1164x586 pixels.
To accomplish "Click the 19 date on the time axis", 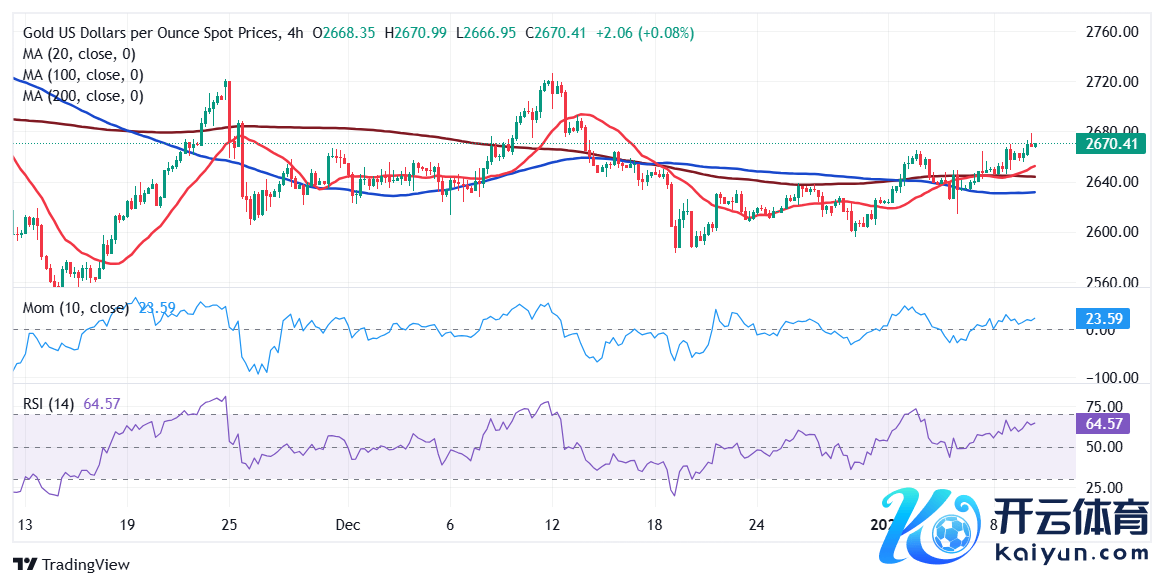I will 126,525.
